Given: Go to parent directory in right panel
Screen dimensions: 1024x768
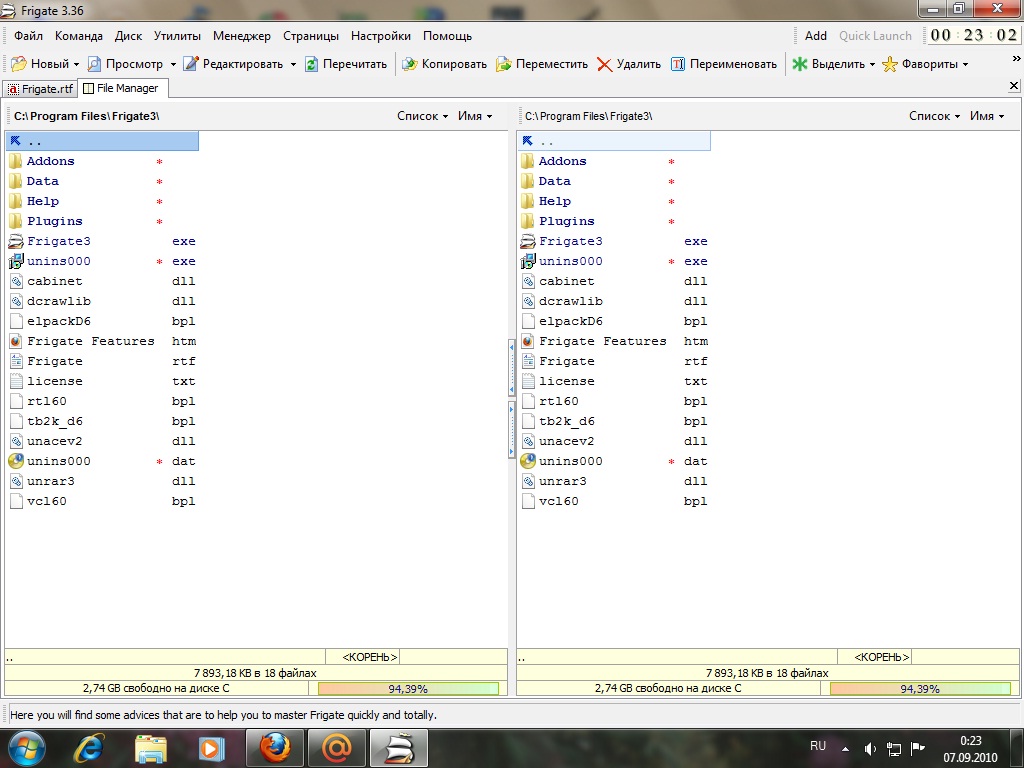Looking at the screenshot, I should point(546,141).
